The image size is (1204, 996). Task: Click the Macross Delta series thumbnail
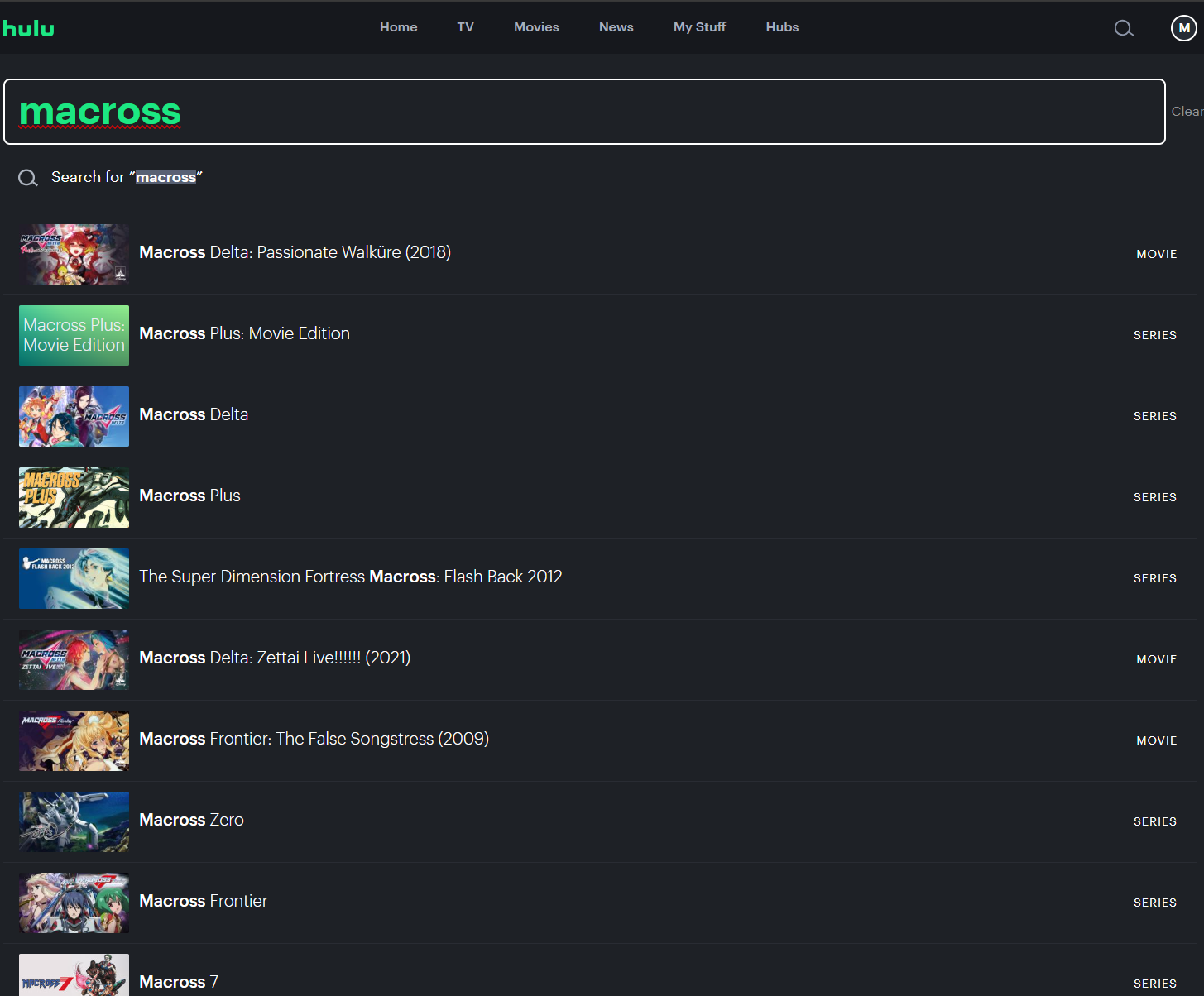coord(74,416)
